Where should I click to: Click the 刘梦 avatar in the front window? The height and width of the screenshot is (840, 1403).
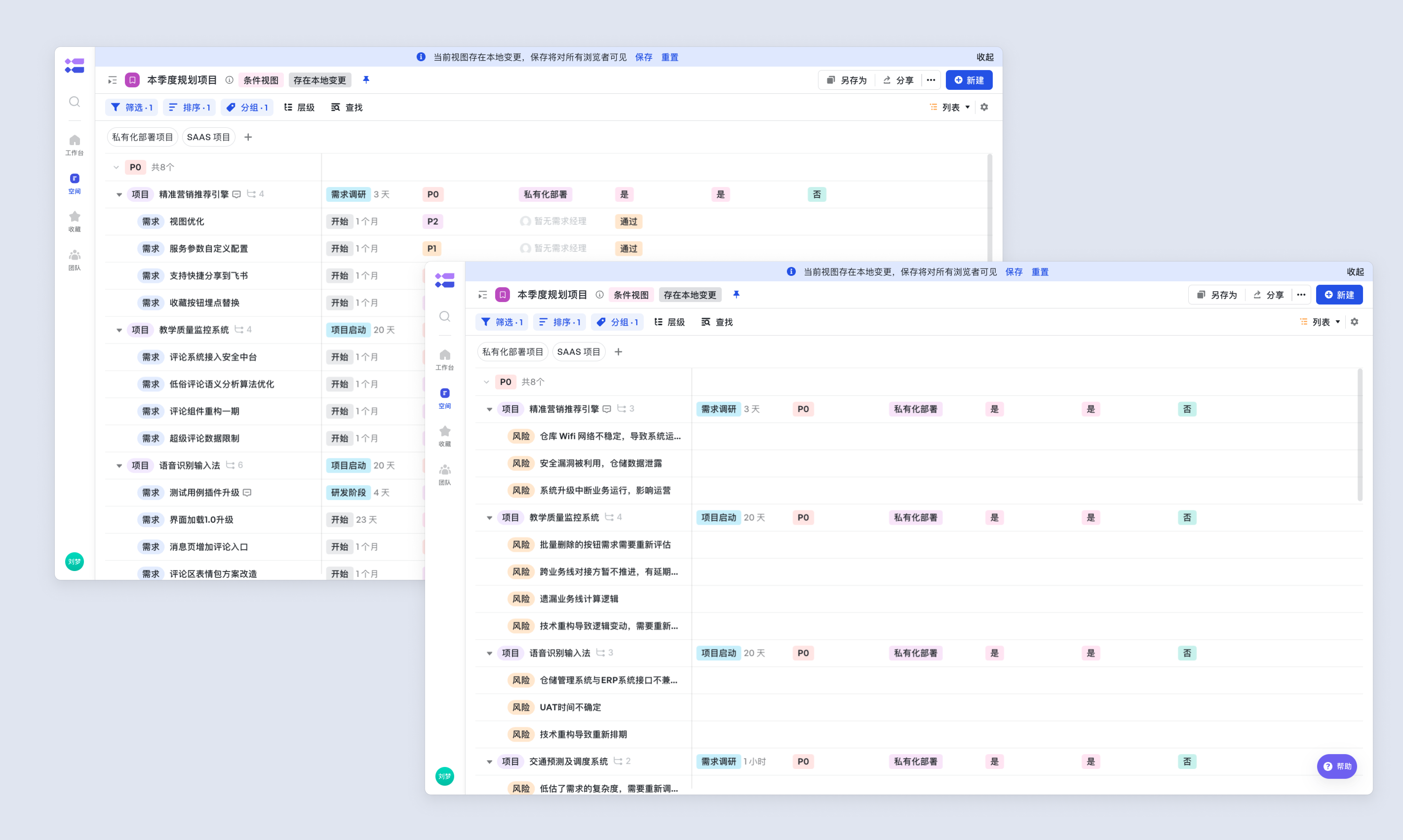coord(445,776)
